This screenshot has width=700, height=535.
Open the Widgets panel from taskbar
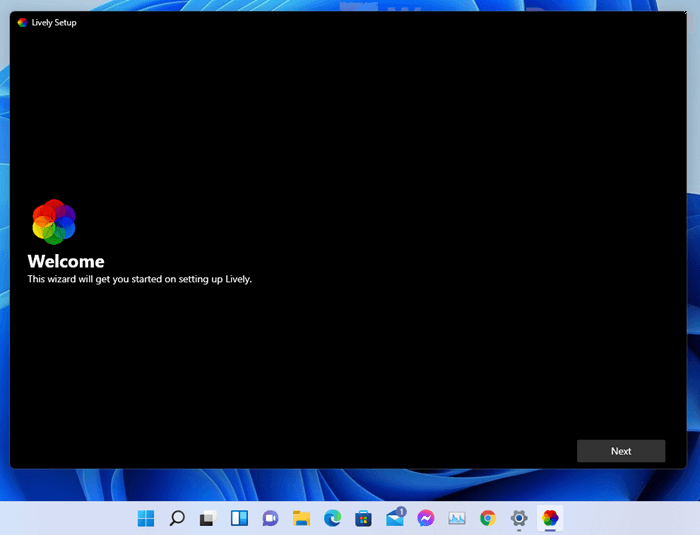coord(239,518)
